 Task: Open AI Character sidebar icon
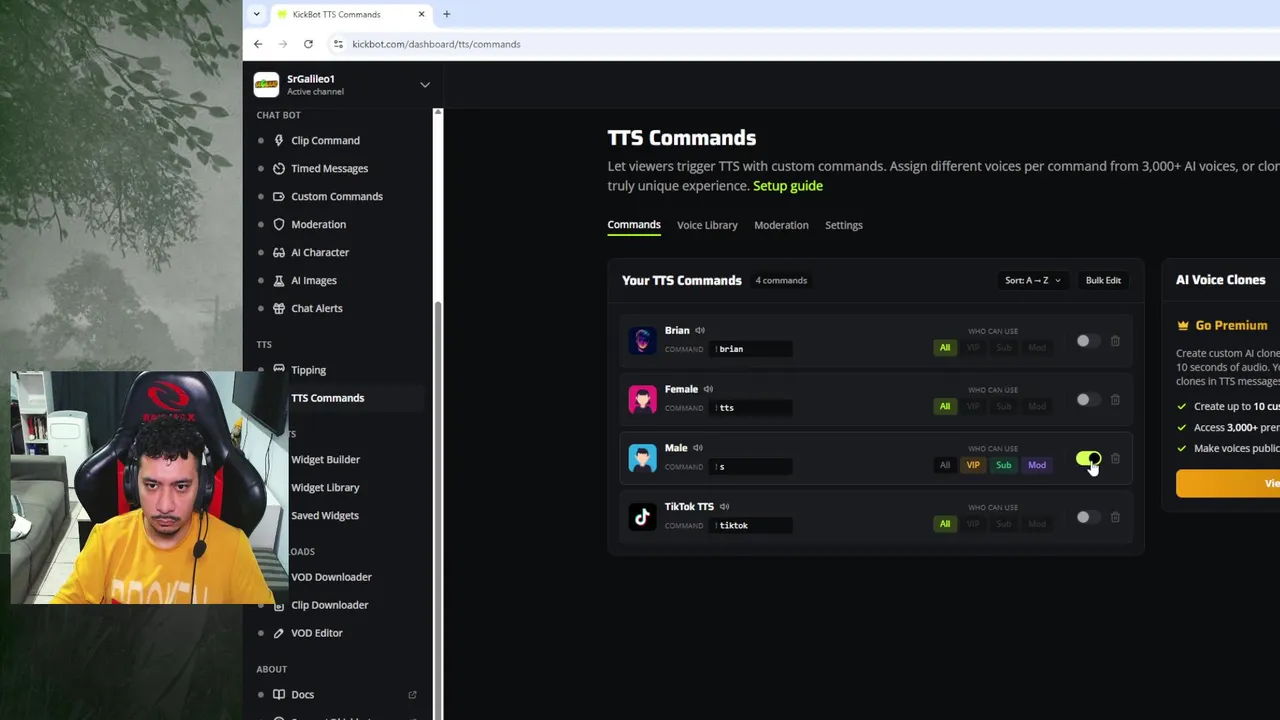279,253
